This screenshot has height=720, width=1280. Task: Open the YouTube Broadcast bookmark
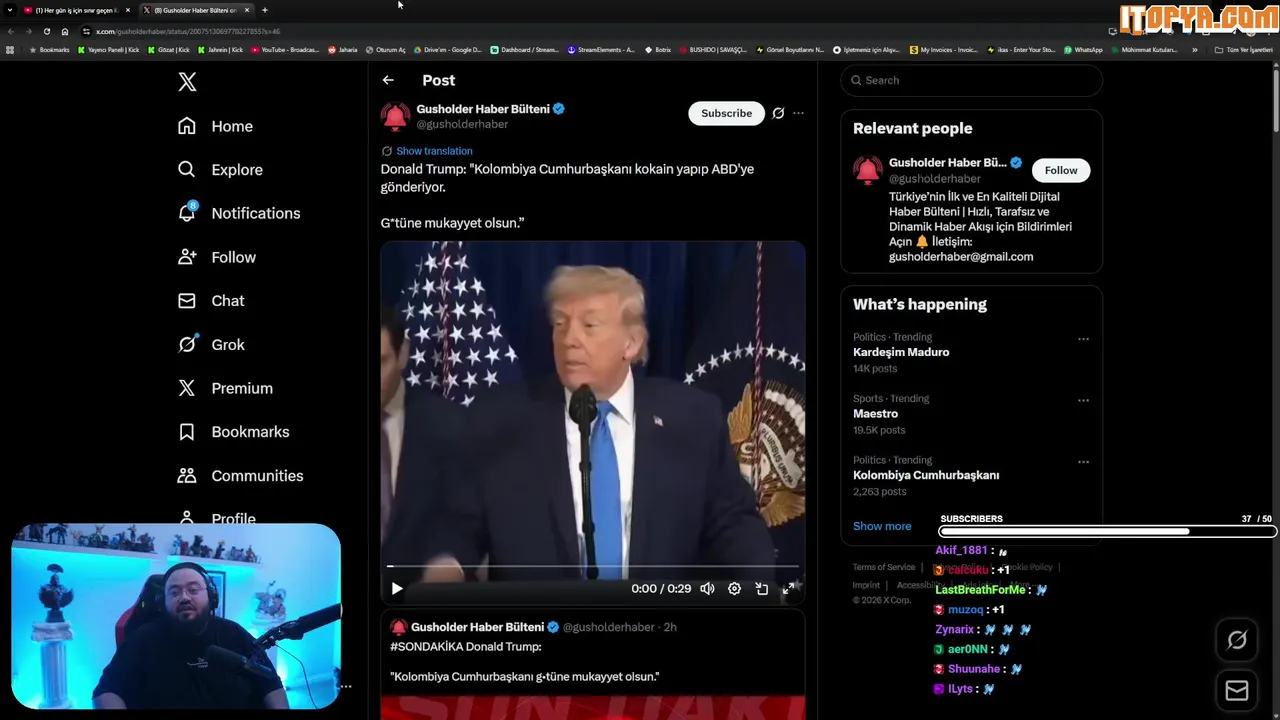point(285,50)
